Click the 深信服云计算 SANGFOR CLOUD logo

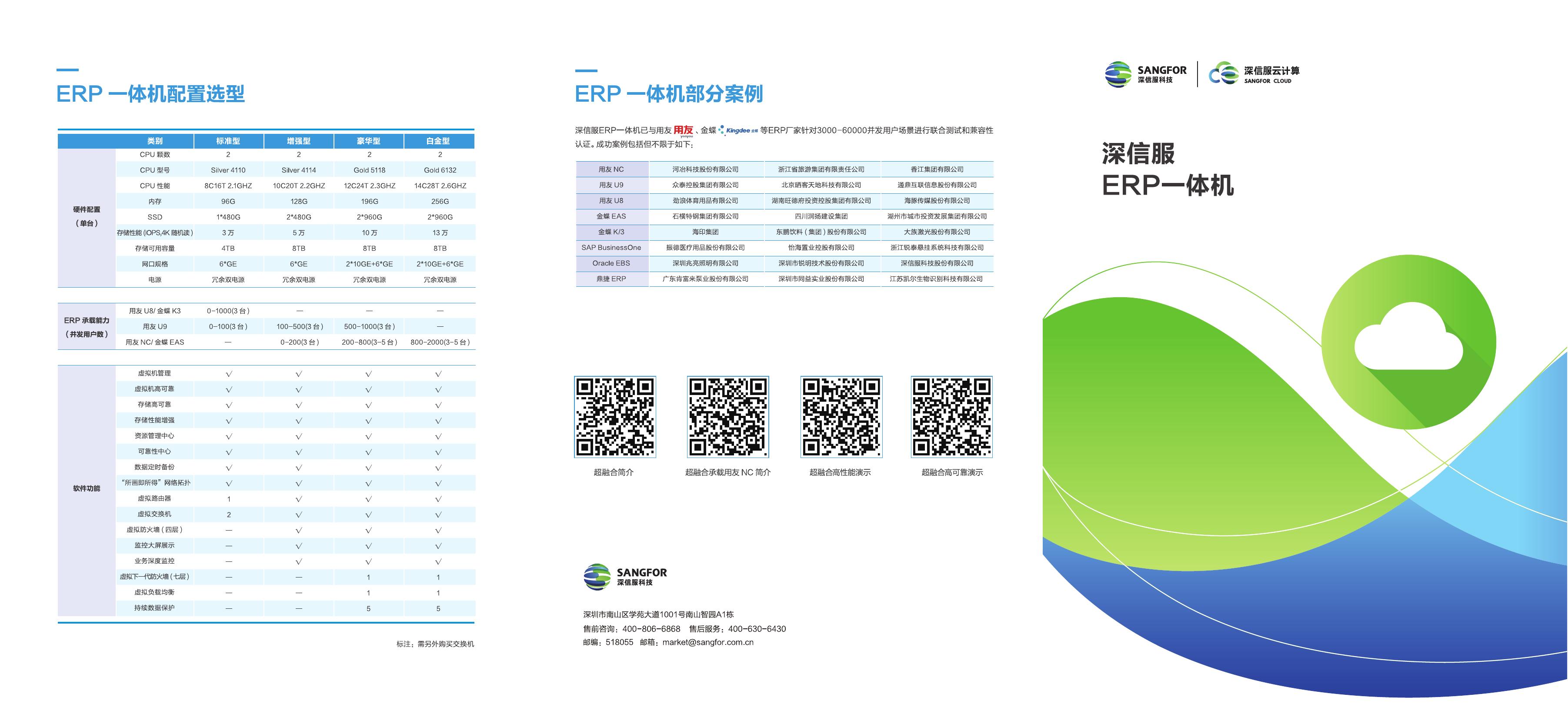(1254, 74)
